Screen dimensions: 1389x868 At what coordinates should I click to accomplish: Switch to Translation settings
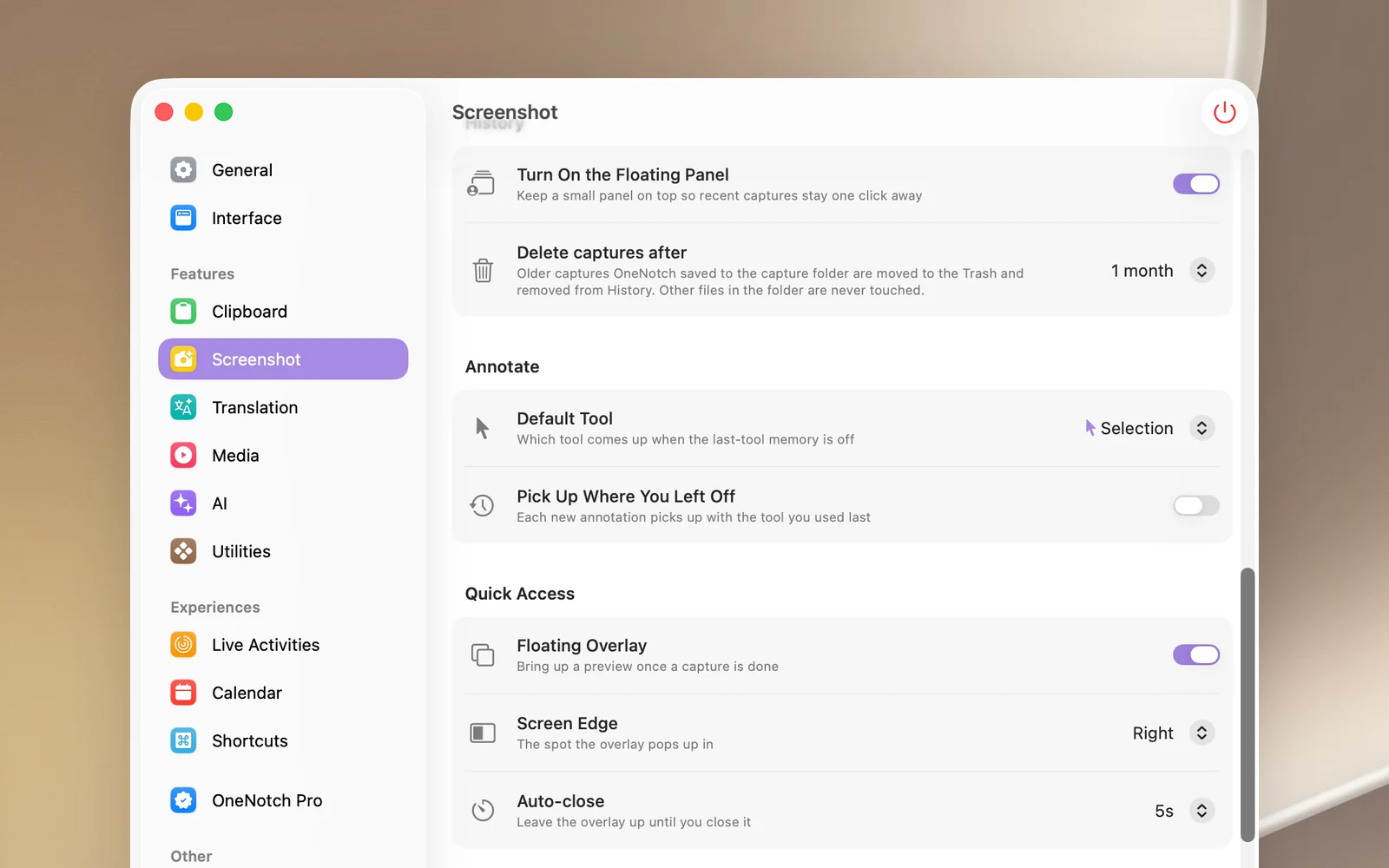[x=283, y=407]
